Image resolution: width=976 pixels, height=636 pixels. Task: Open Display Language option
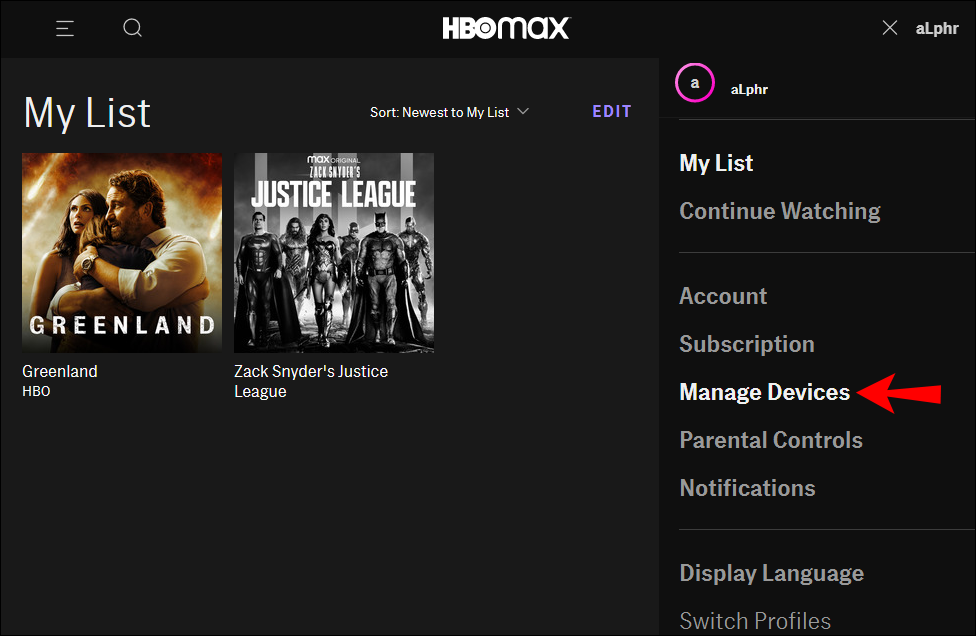[x=771, y=573]
